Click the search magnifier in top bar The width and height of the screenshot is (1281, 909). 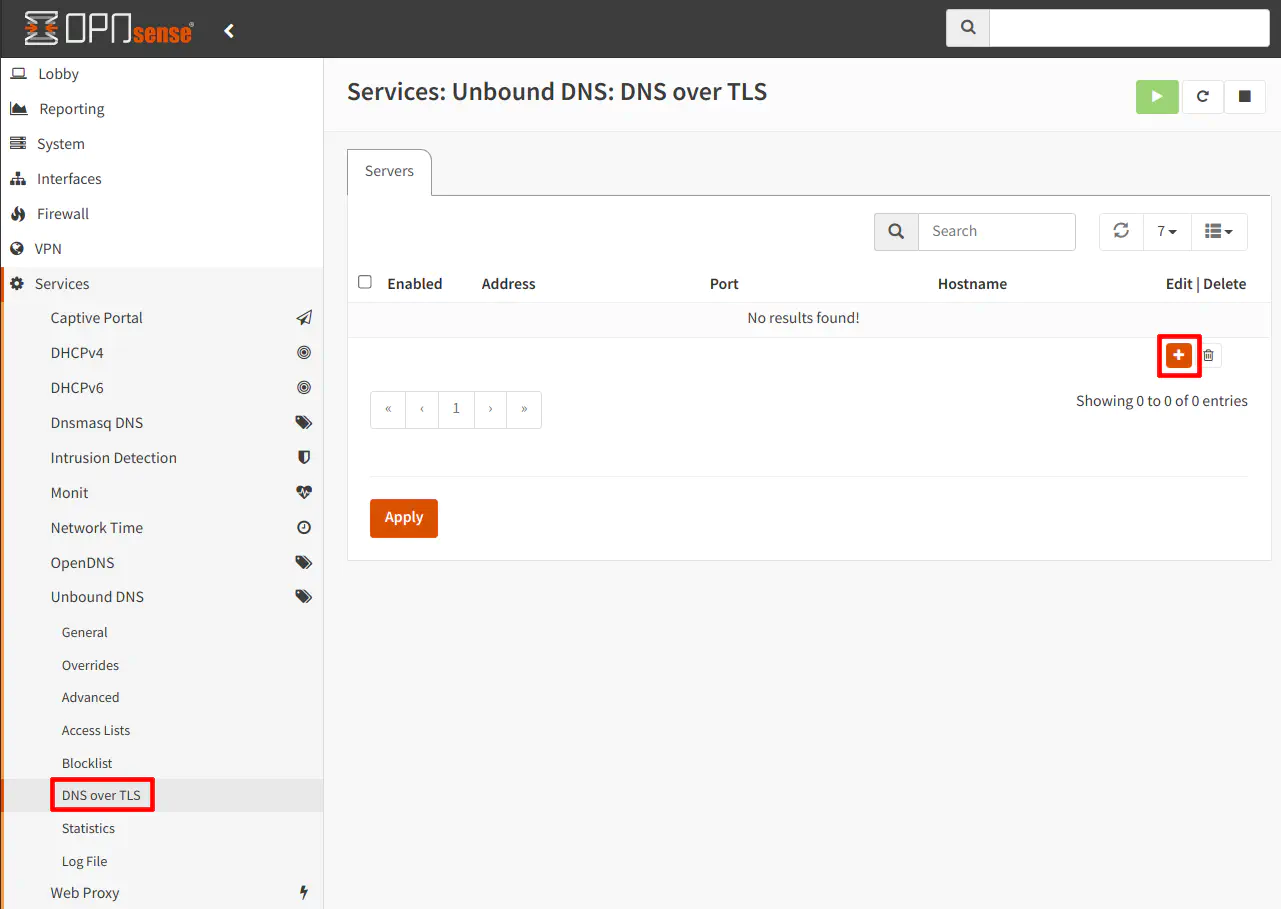pos(968,28)
